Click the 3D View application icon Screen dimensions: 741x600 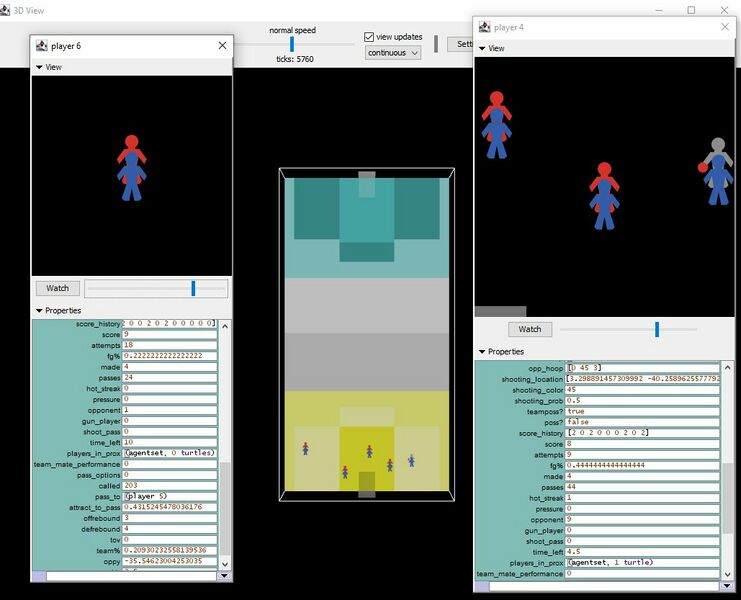point(6,9)
